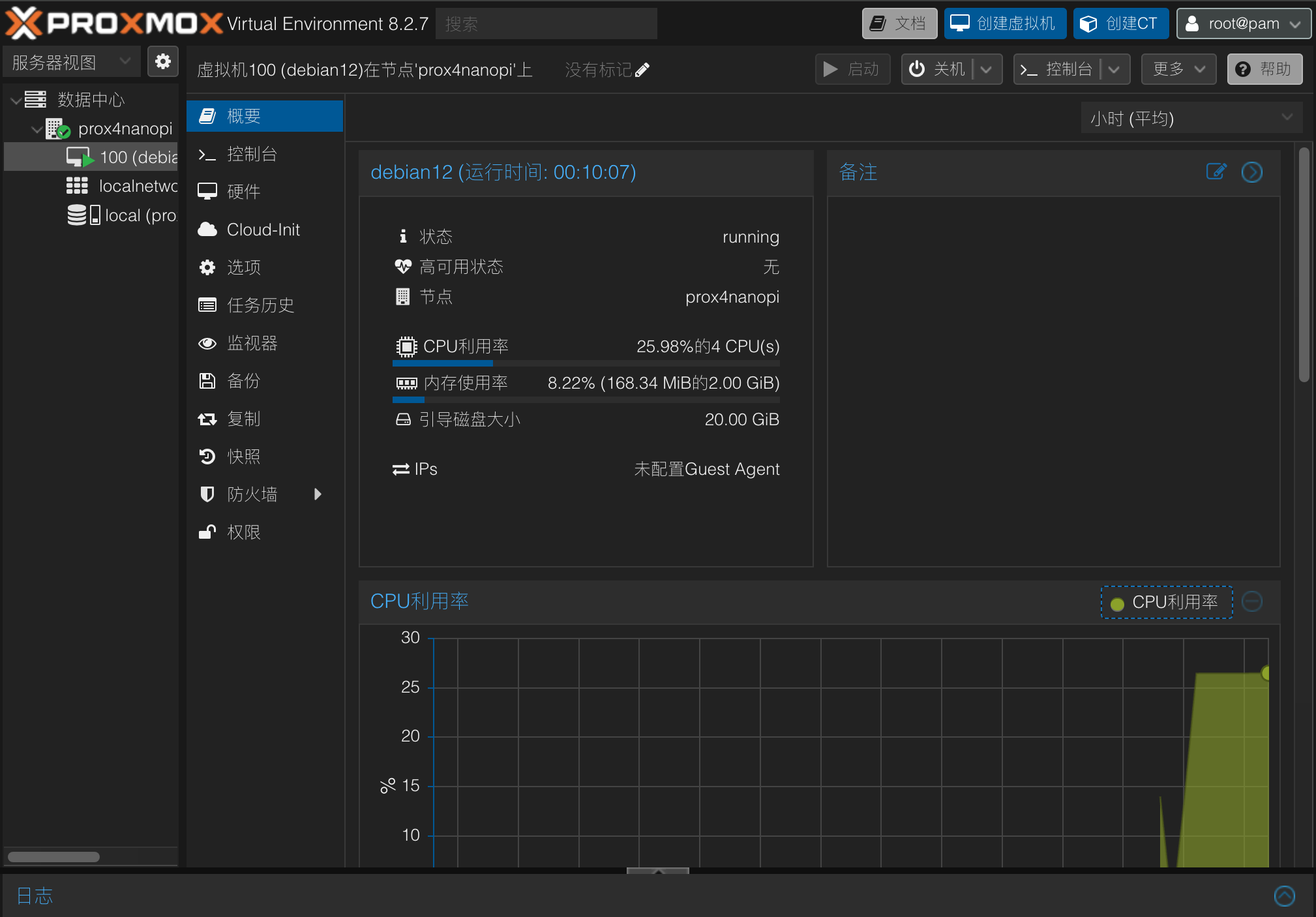Go to 硬件 hardware settings
The width and height of the screenshot is (1316, 917).
pos(265,192)
